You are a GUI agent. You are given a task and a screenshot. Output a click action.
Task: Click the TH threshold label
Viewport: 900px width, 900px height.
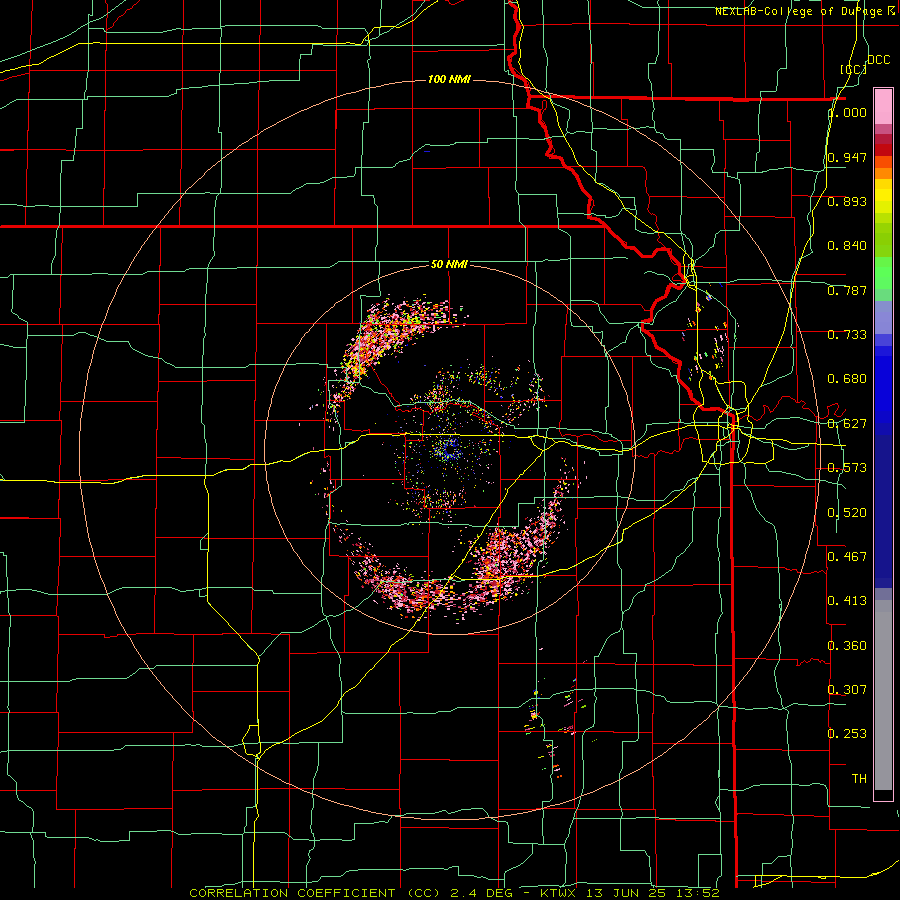click(x=859, y=779)
